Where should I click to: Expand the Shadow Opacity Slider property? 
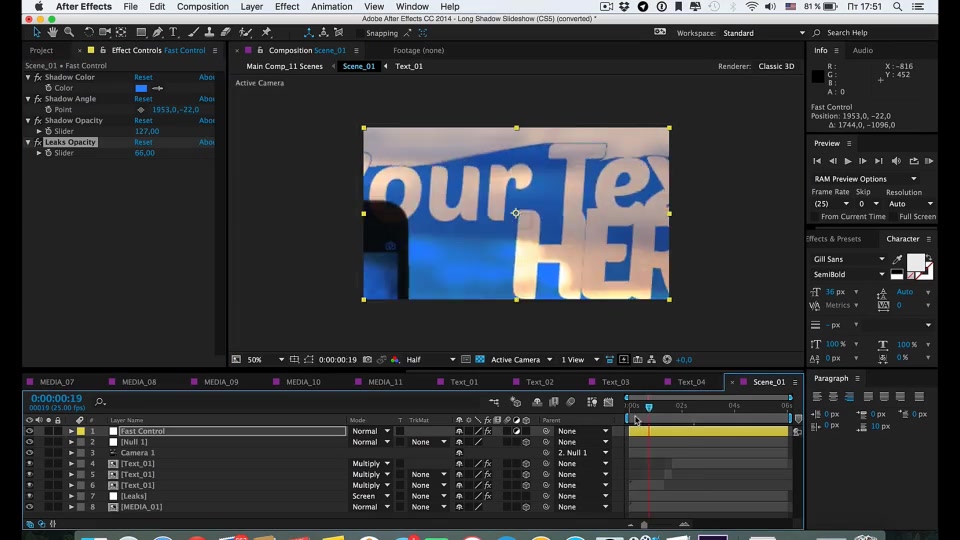(x=39, y=131)
